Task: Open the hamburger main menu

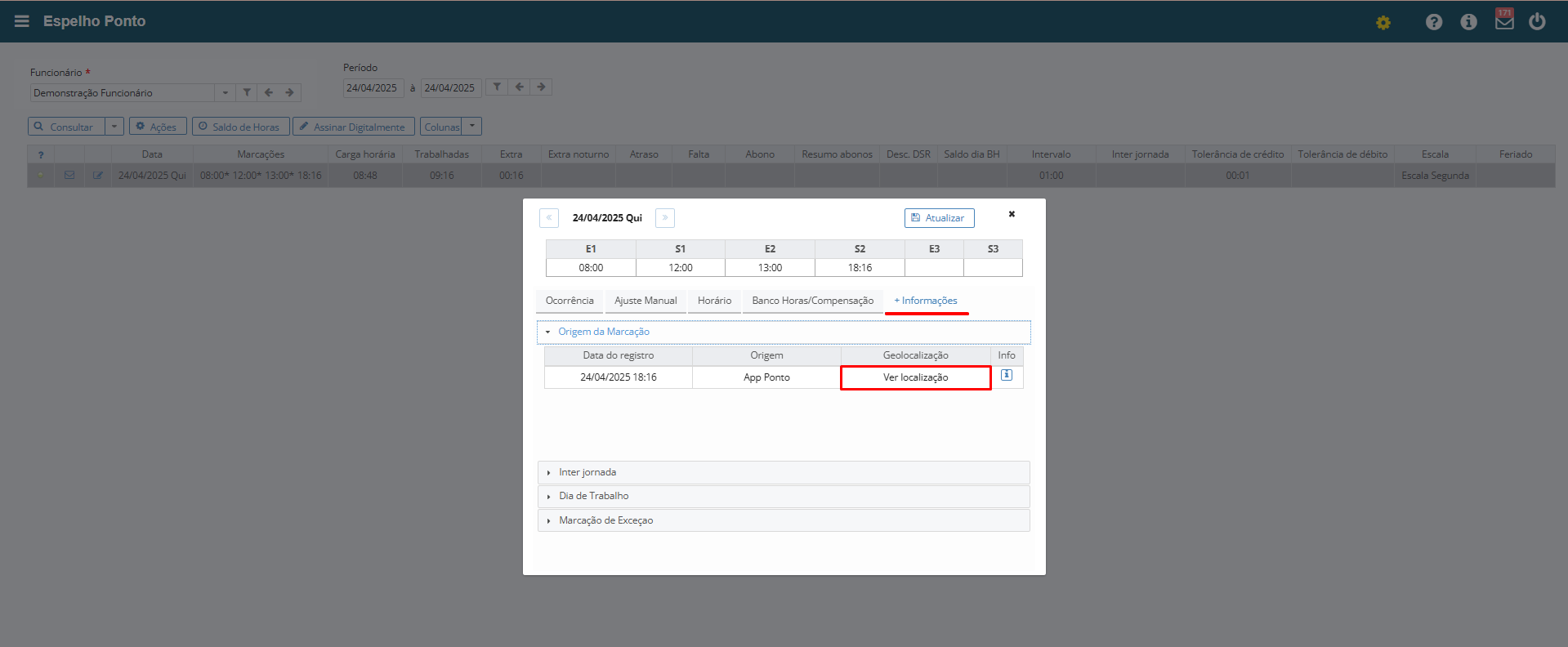Action: pos(22,21)
